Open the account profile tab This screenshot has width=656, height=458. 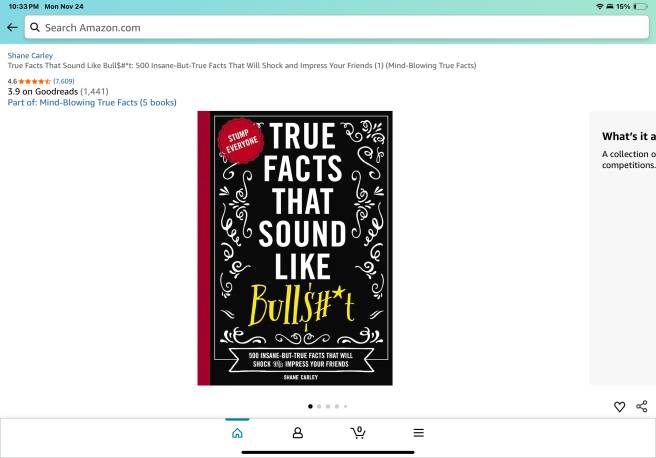pyautogui.click(x=297, y=433)
